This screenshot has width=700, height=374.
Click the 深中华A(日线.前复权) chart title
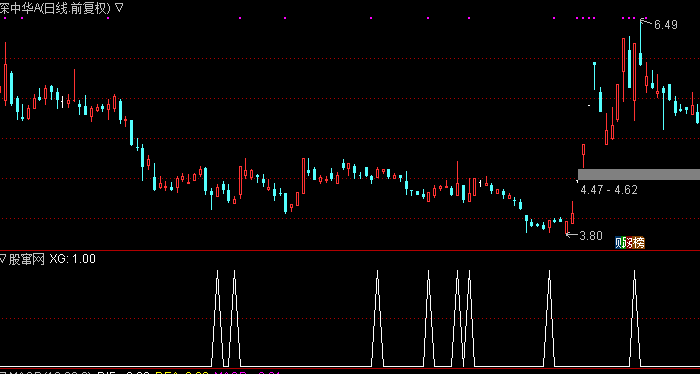point(55,8)
